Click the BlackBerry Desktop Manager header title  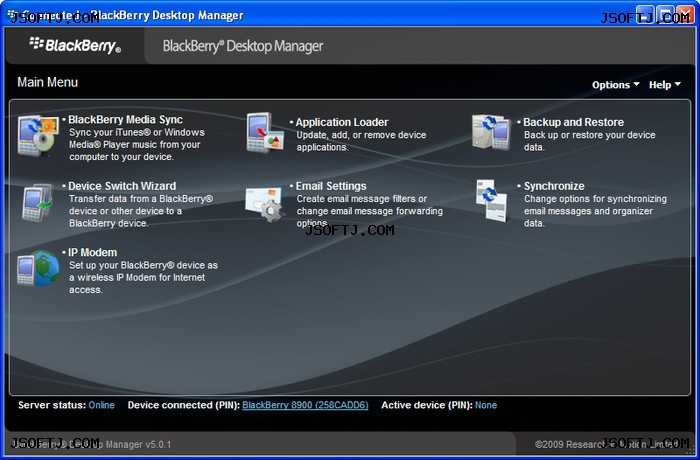point(242,46)
